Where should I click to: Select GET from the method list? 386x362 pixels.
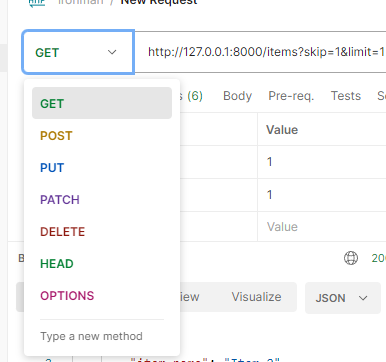[x=102, y=103]
